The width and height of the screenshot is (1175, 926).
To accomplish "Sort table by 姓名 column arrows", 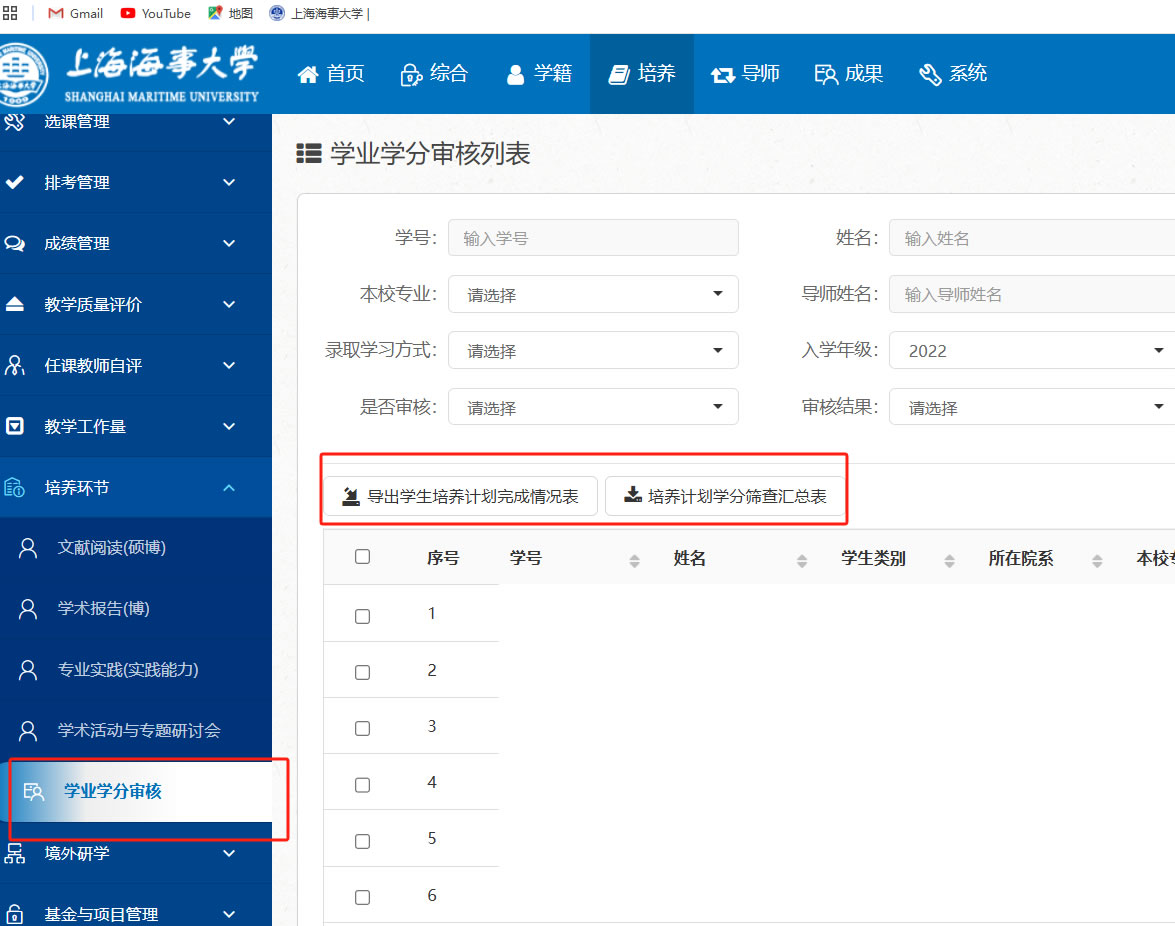I will click(x=802, y=560).
